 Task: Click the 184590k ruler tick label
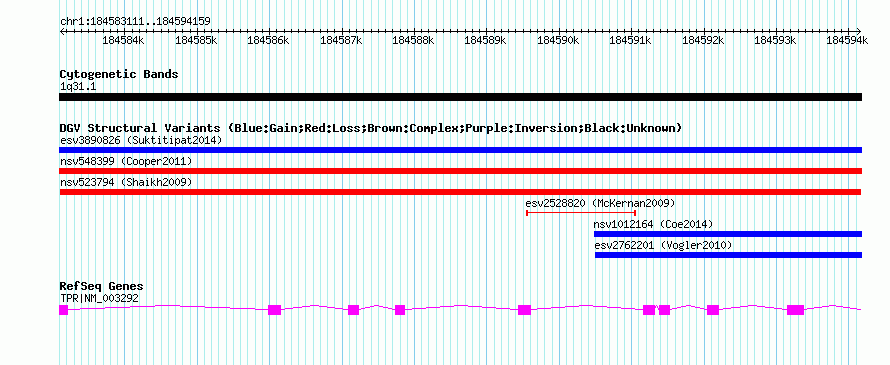coord(558,40)
